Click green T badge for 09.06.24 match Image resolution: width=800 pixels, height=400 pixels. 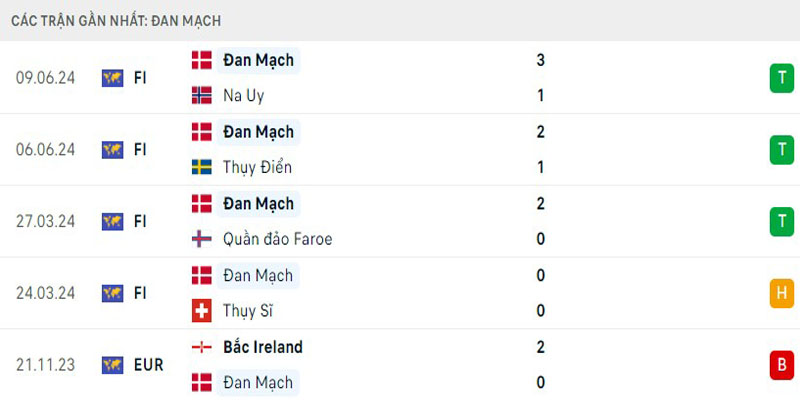[x=780, y=78]
